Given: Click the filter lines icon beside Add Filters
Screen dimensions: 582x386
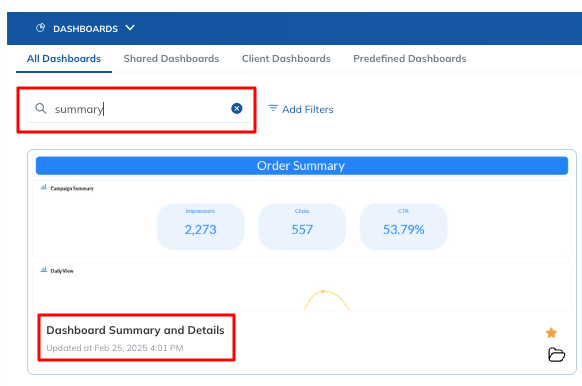Looking at the screenshot, I should click(273, 108).
